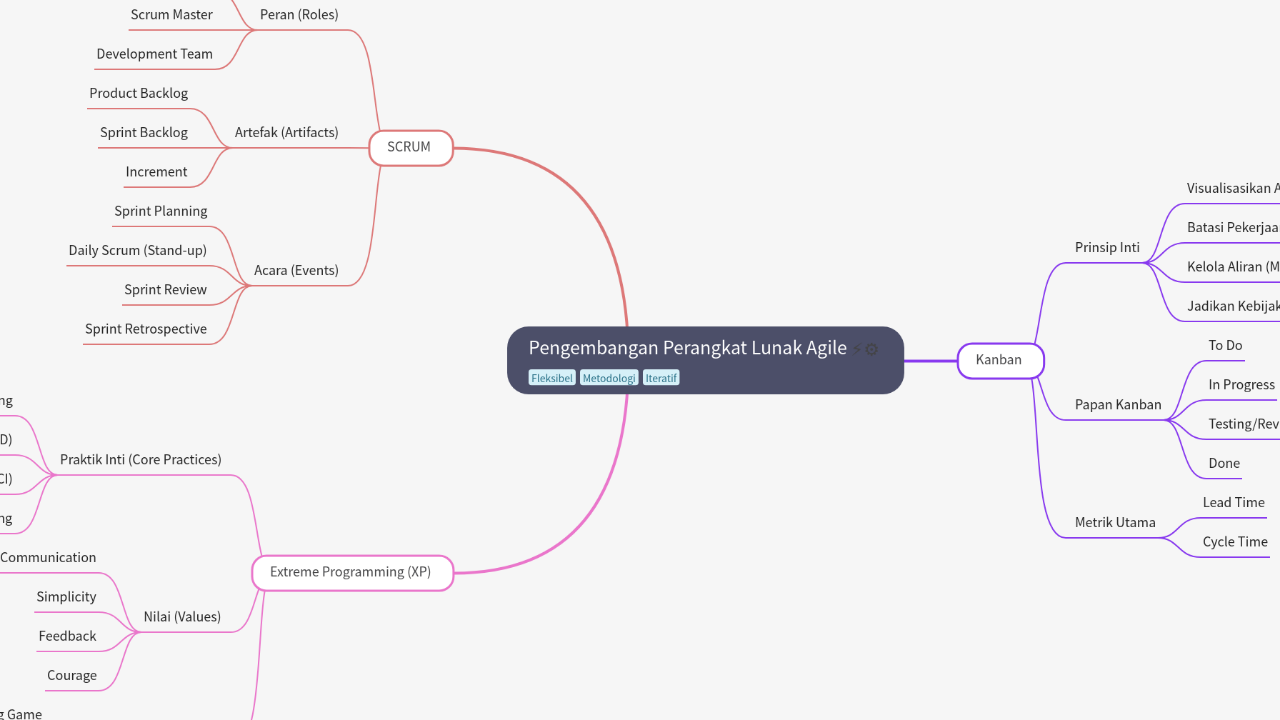Select the Artefak (Artifacts) branch
This screenshot has width=1280, height=720.
click(x=286, y=132)
